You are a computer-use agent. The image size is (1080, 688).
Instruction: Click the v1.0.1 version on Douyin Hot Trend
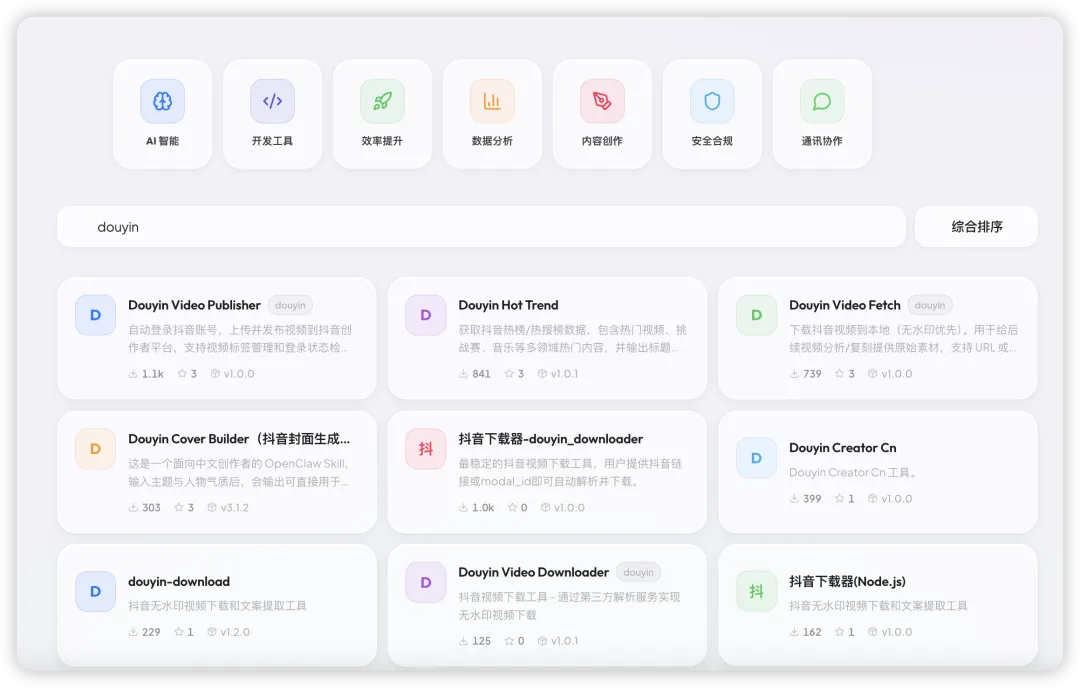point(565,374)
